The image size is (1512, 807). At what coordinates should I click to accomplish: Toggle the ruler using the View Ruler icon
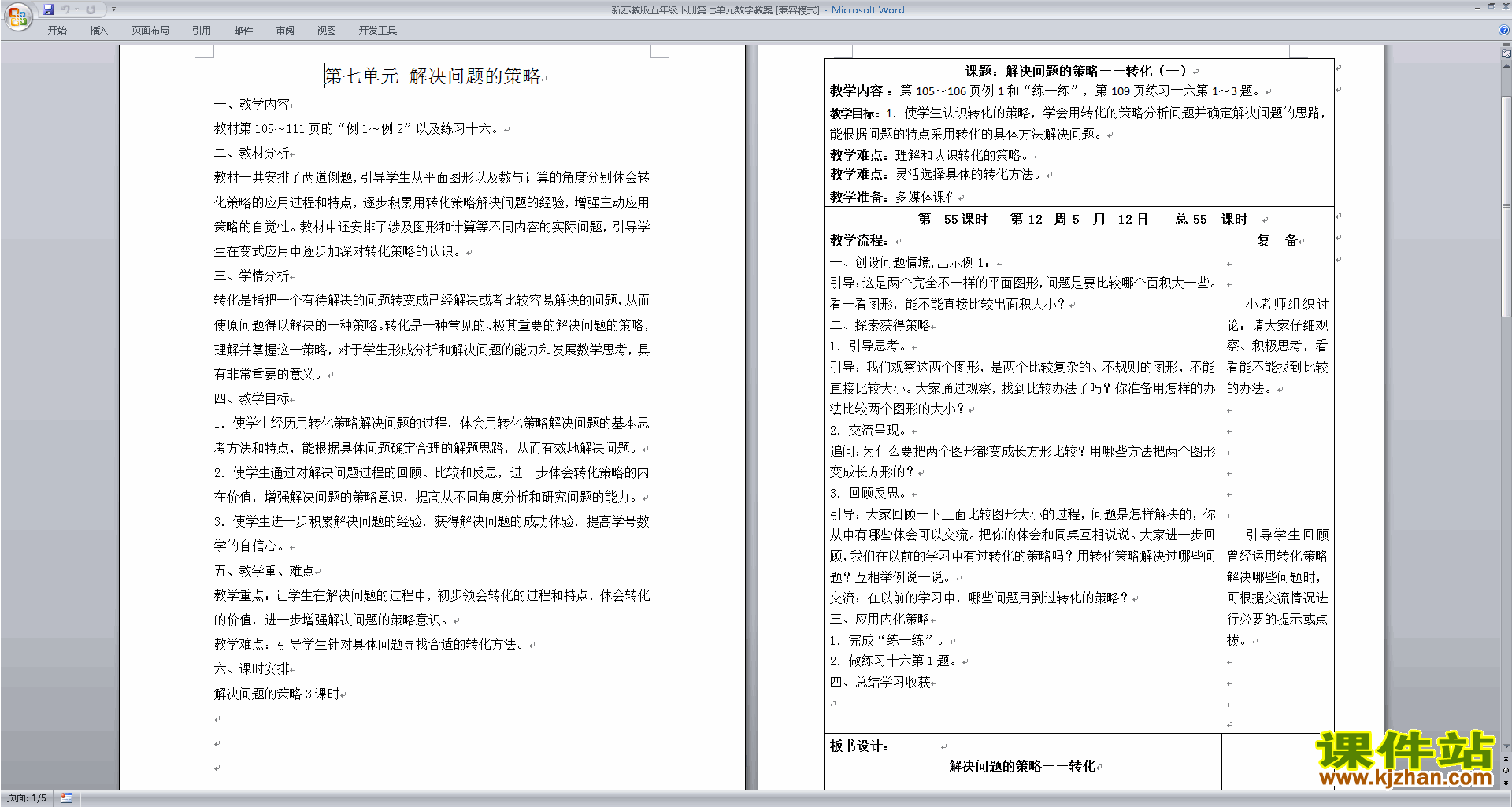(x=1506, y=54)
